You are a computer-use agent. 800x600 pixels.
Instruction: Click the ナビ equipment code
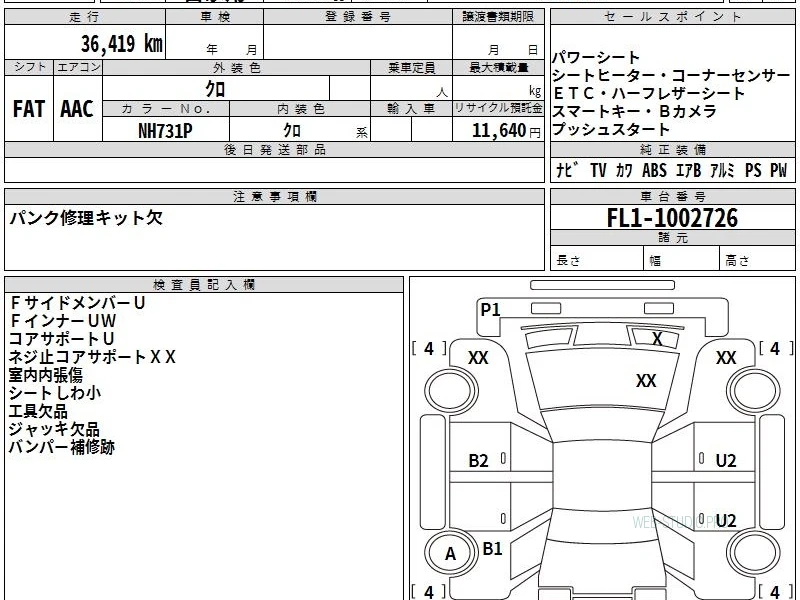566,170
